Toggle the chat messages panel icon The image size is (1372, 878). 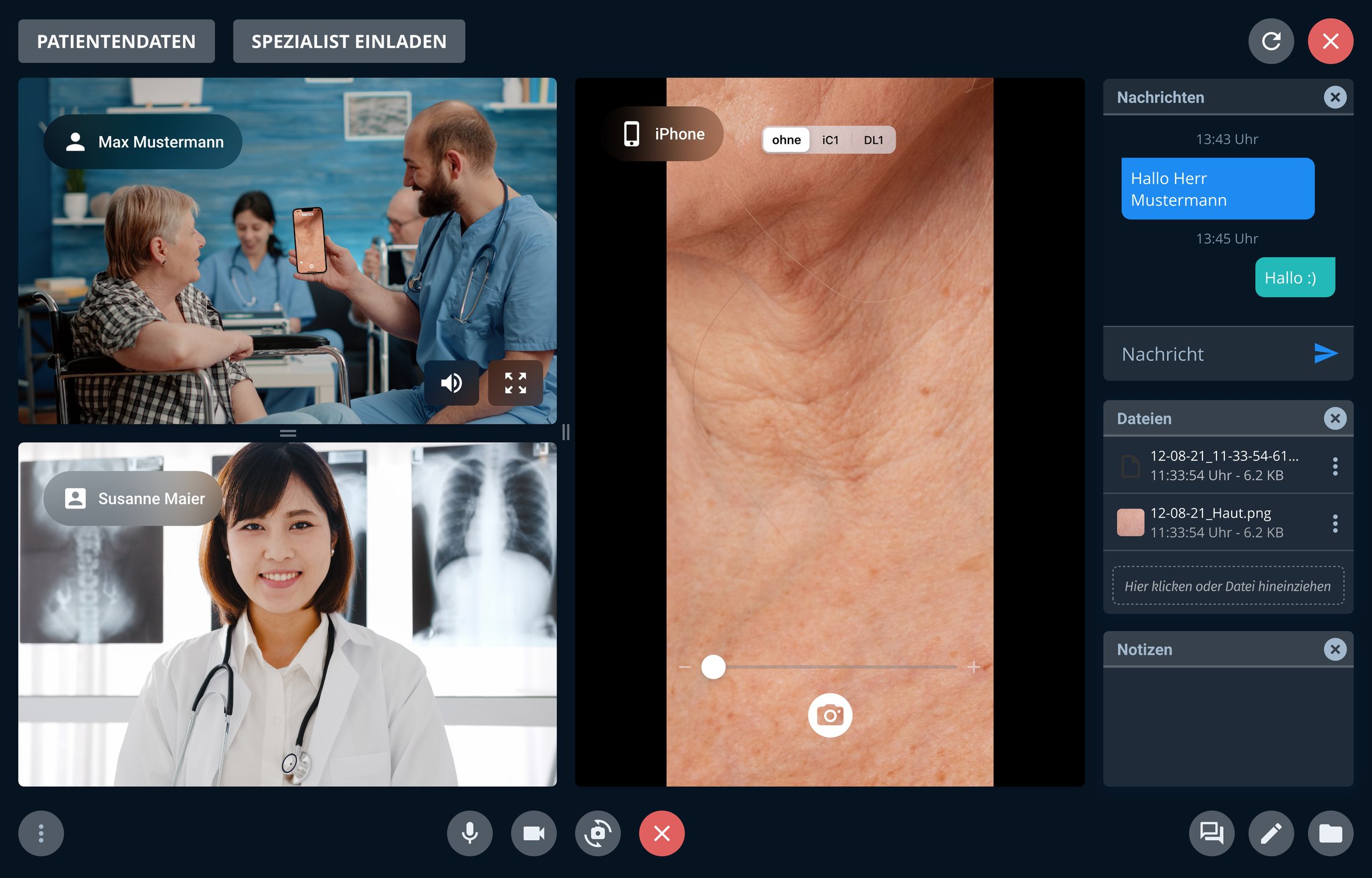click(x=1211, y=833)
